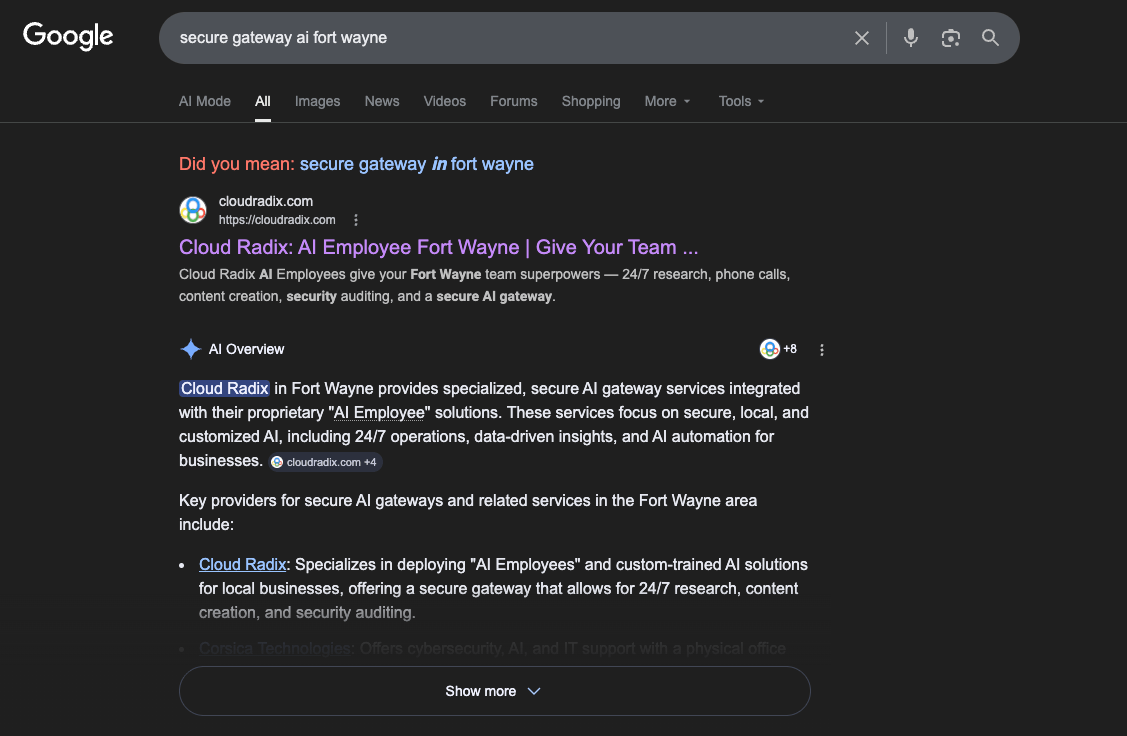Clear the search query with the X icon
The image size is (1127, 736).
(861, 37)
